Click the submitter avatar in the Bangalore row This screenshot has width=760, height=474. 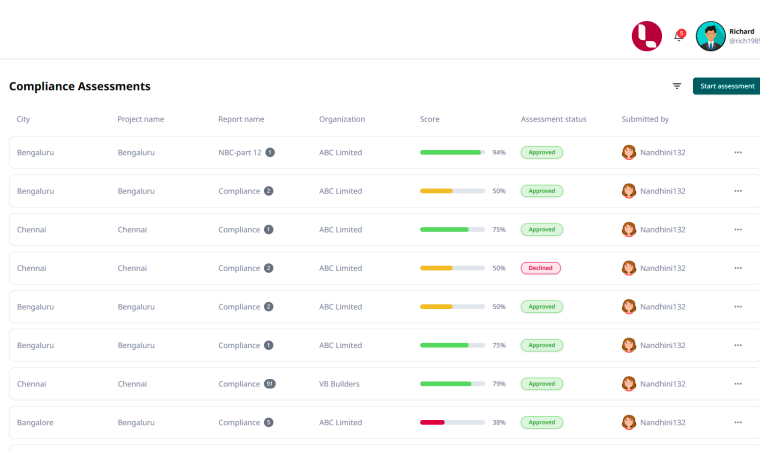[x=629, y=422]
